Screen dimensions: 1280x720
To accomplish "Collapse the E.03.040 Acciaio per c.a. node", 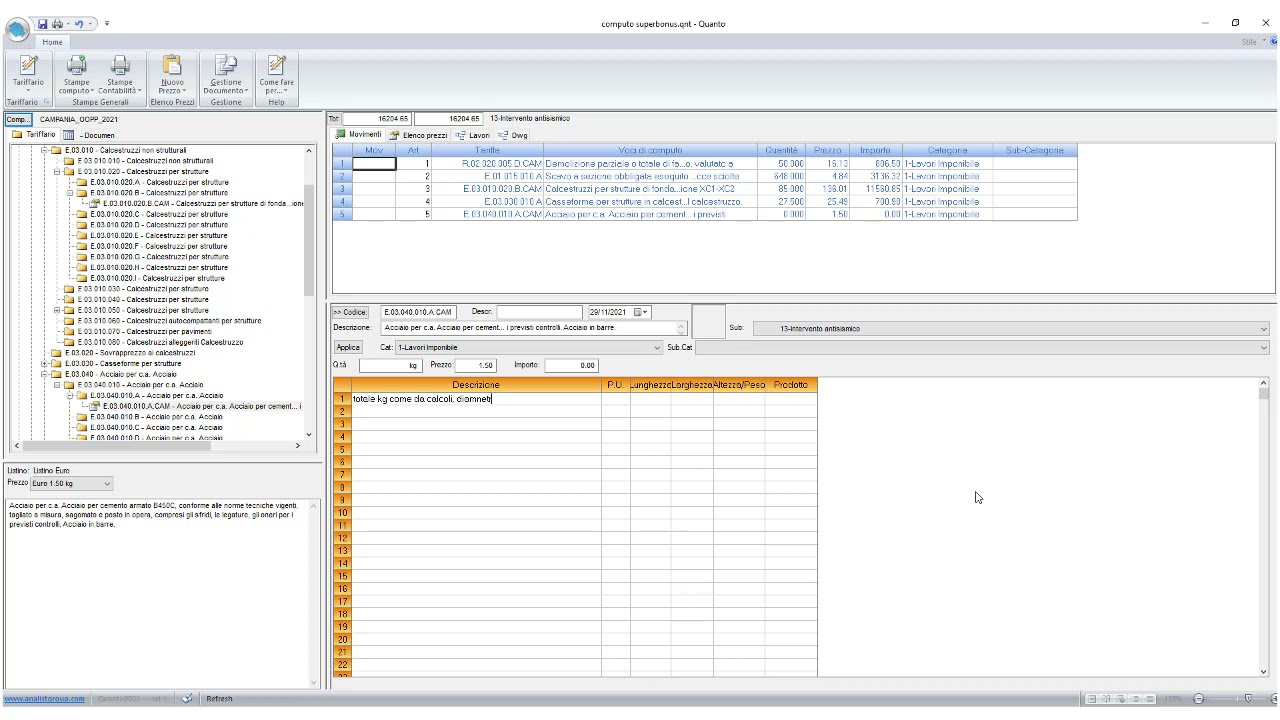I will 45,374.
